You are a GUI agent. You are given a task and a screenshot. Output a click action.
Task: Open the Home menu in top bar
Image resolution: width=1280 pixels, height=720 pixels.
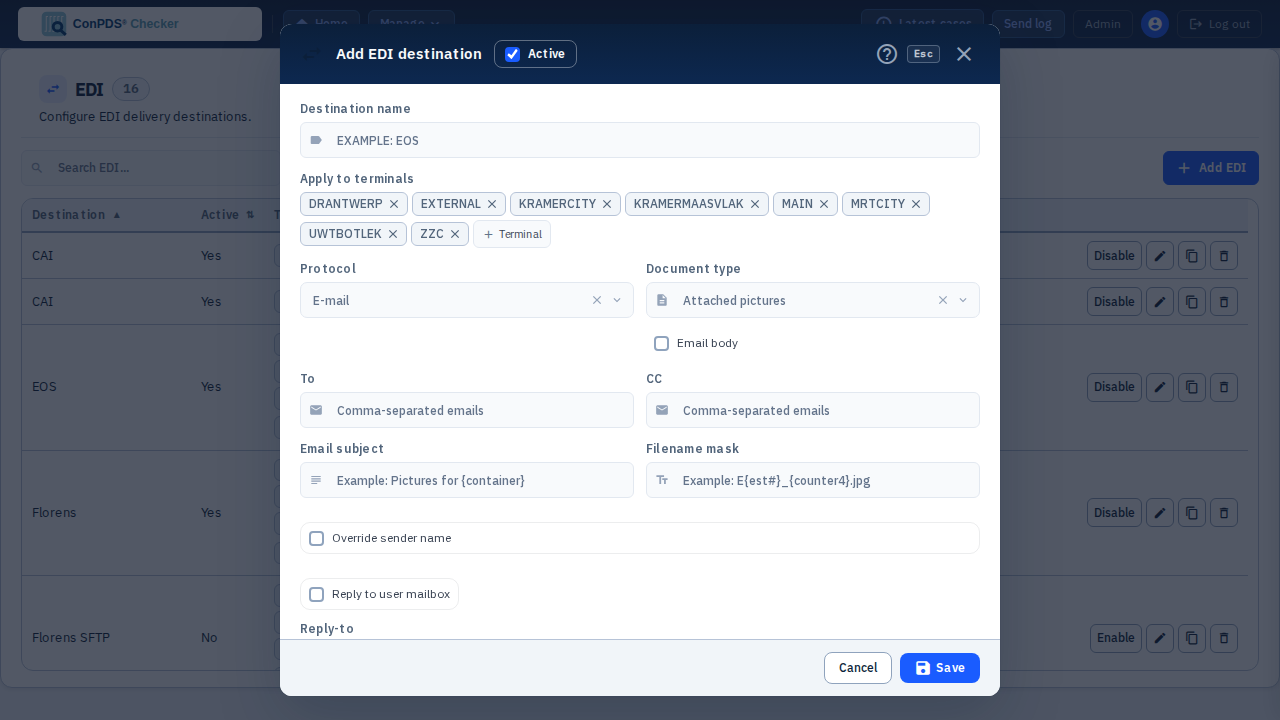322,24
